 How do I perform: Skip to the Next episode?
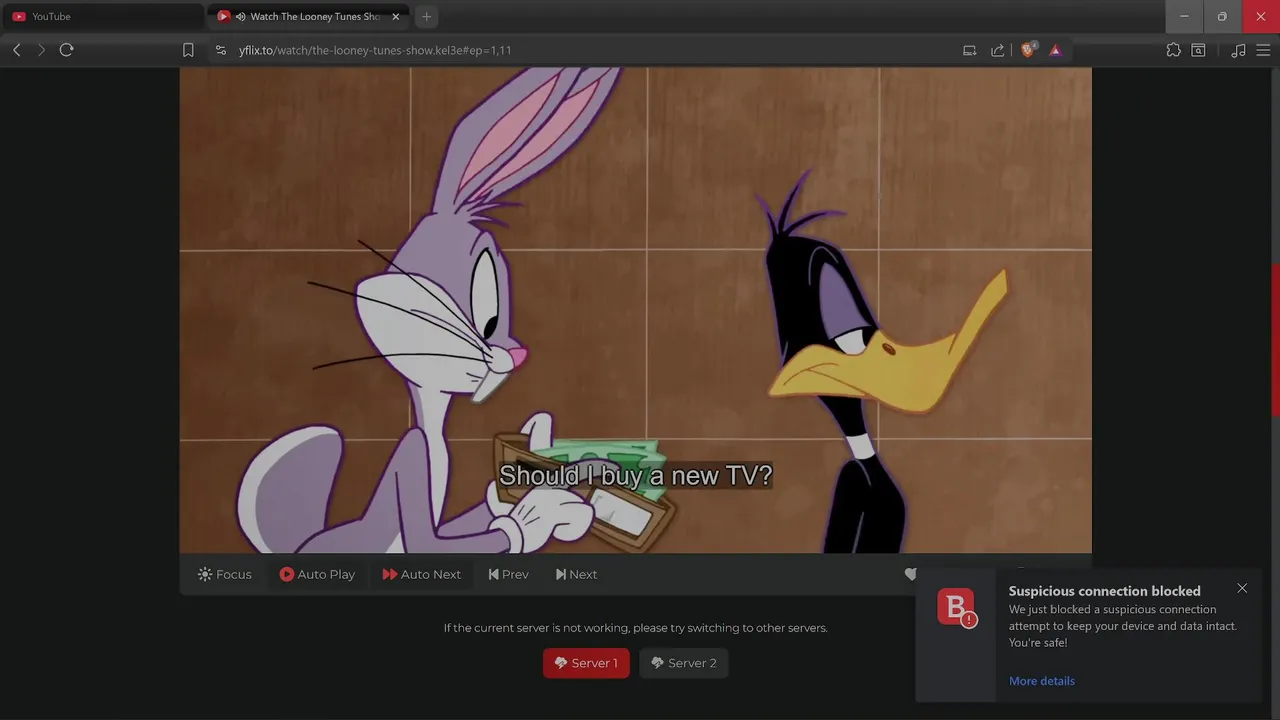pos(576,574)
